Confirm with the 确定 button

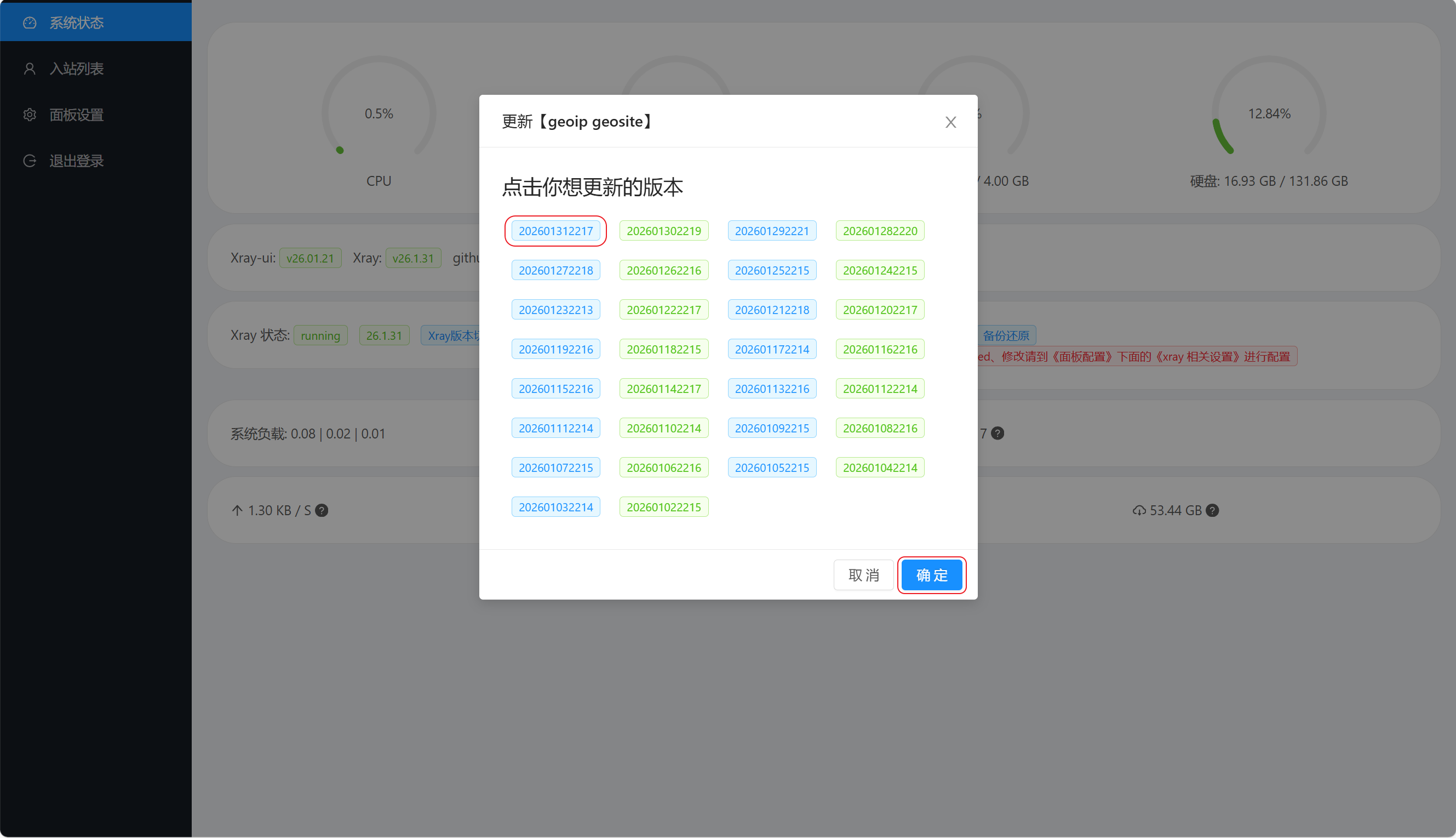(x=931, y=575)
